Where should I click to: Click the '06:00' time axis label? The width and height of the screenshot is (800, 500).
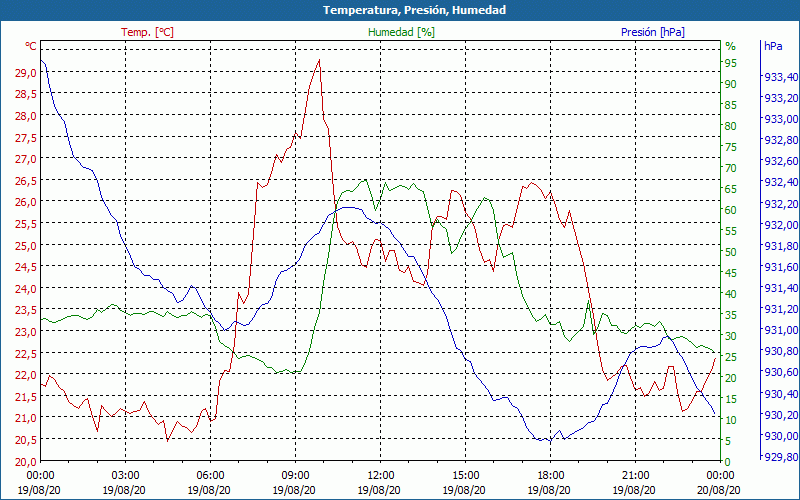[210, 476]
